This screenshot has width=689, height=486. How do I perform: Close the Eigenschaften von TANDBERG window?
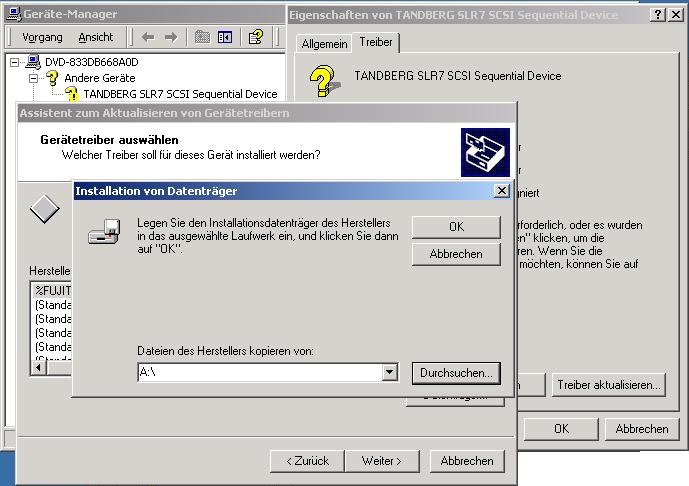[x=676, y=15]
